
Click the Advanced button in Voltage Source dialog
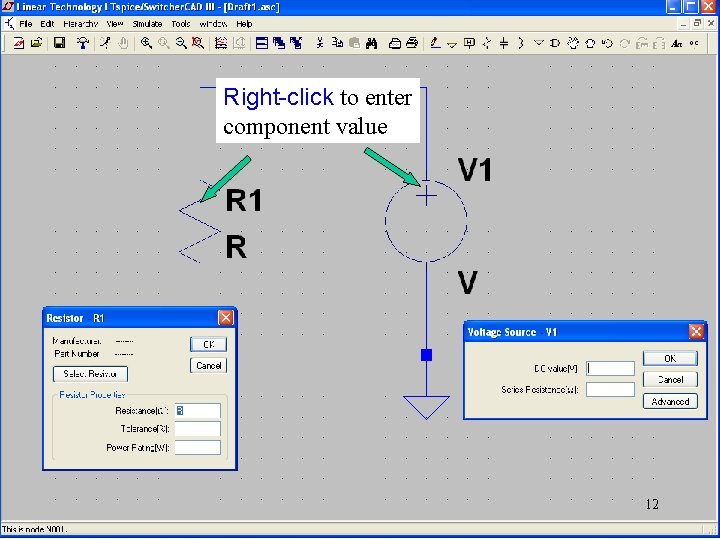(670, 401)
